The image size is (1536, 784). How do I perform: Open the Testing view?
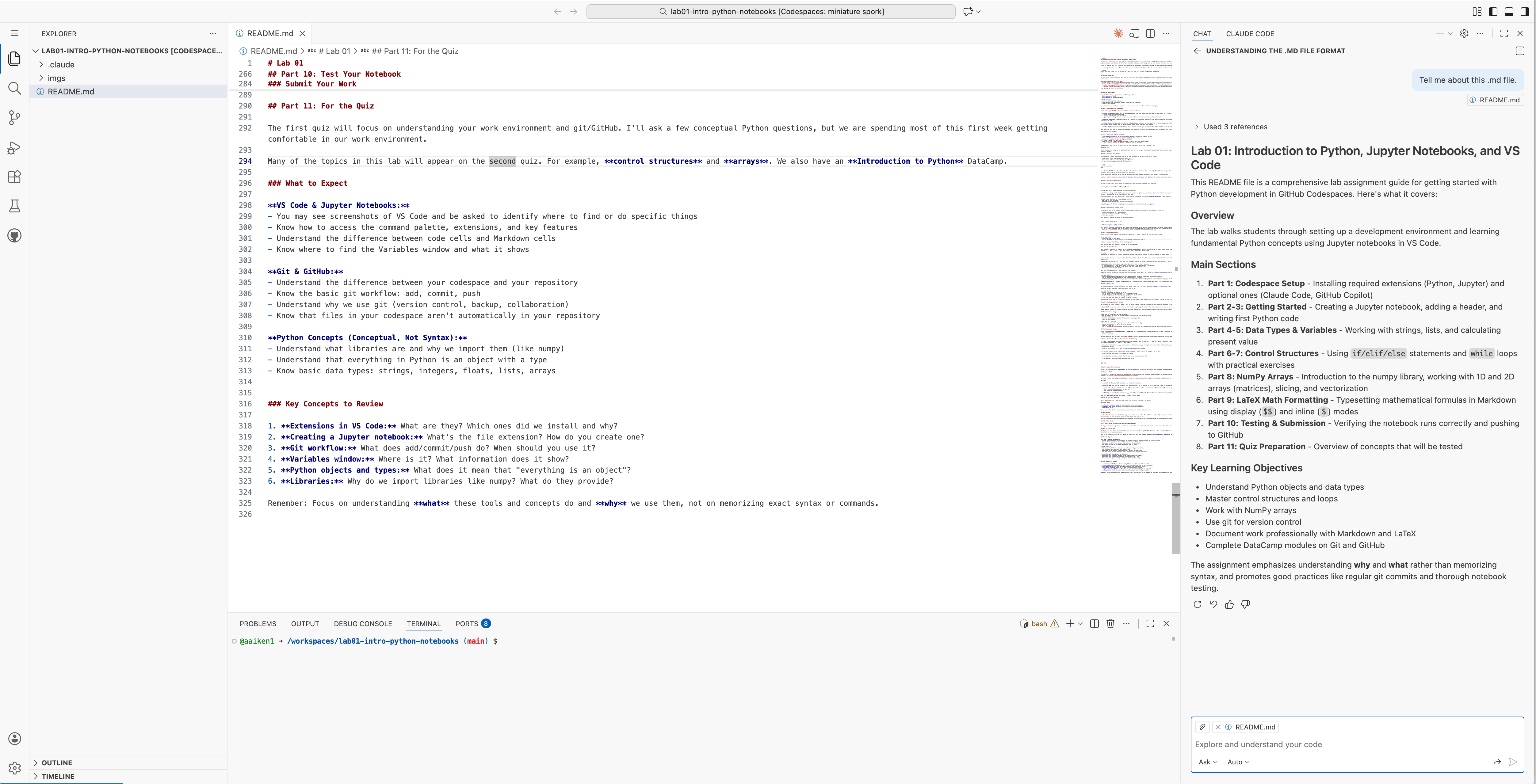point(14,206)
